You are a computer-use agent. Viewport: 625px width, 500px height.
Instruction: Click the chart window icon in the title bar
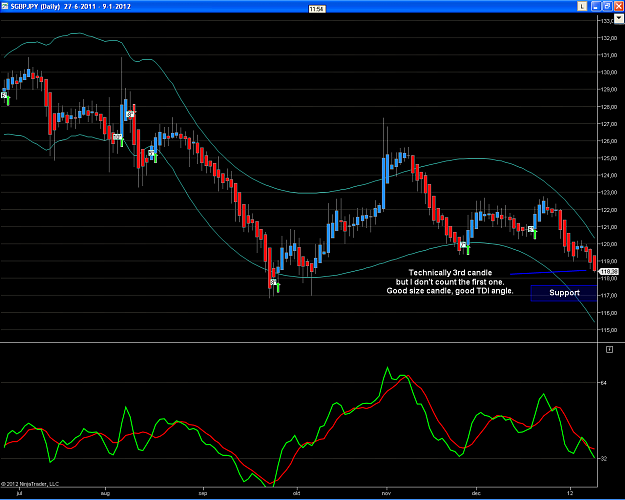[5, 6]
